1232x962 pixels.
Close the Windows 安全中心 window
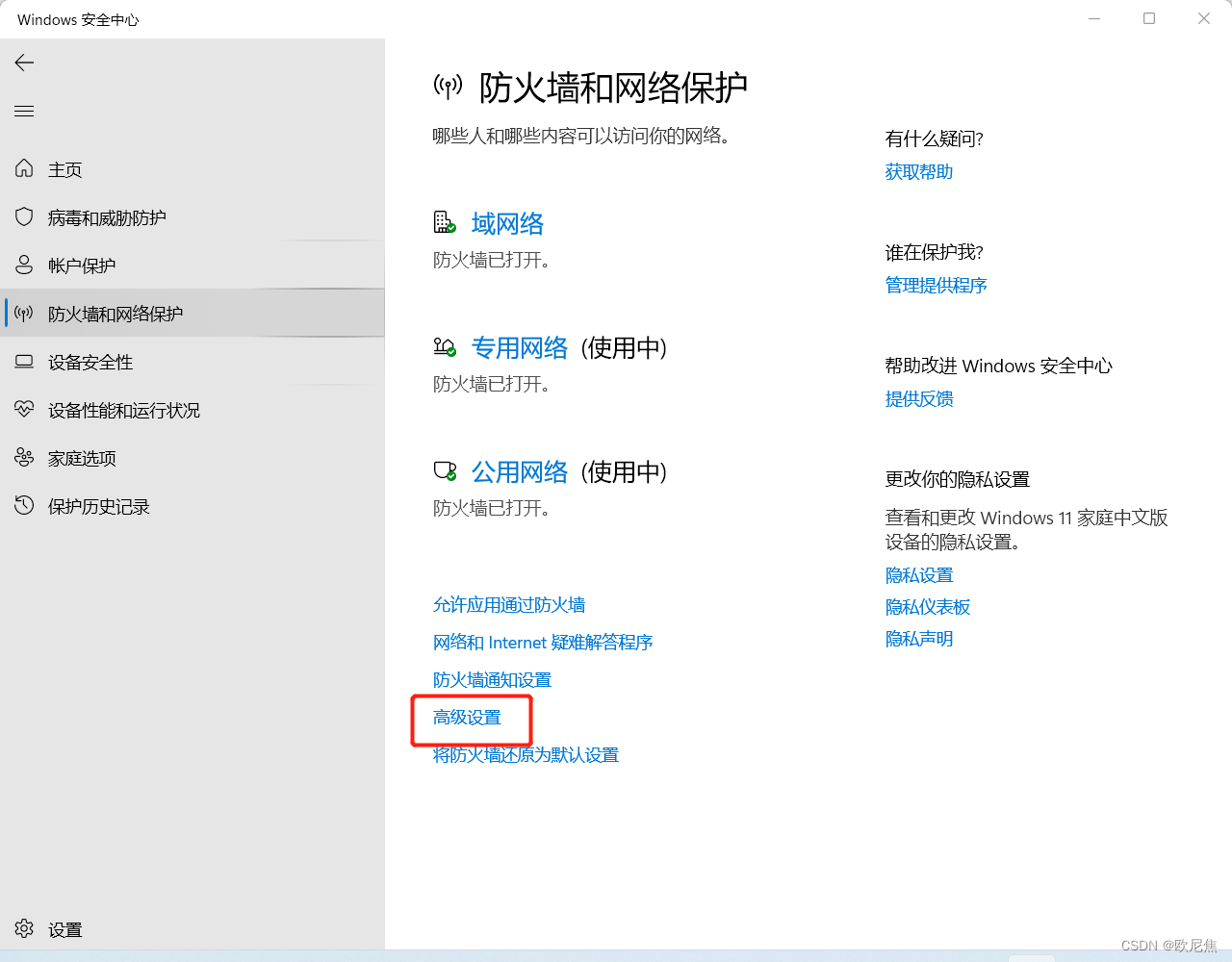pos(1204,18)
